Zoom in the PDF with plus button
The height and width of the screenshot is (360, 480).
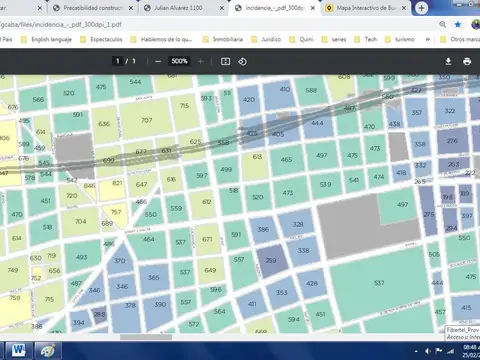point(201,61)
